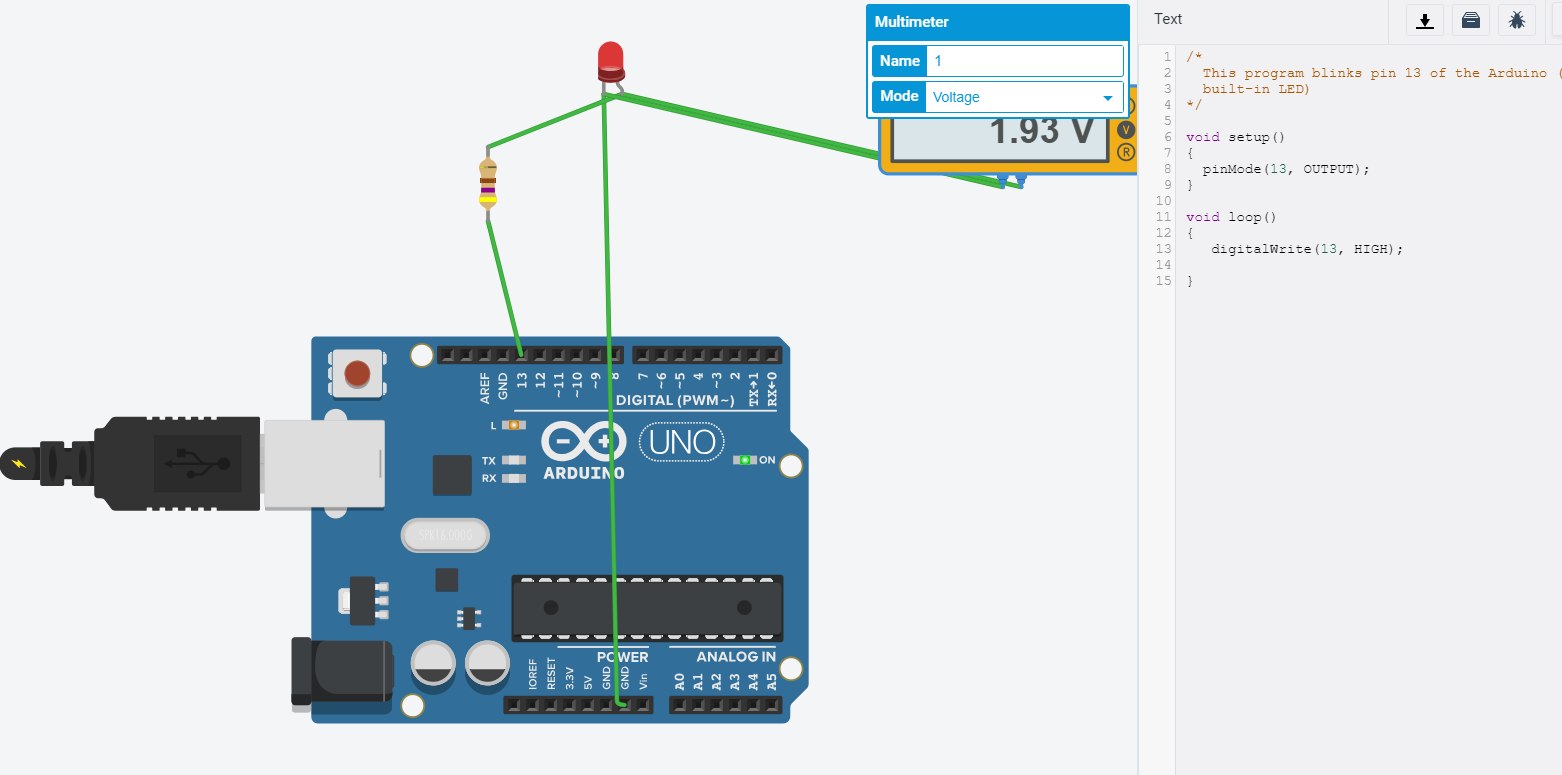Click the black ATmega microcontroller chip
The image size is (1562, 775).
(x=646, y=608)
